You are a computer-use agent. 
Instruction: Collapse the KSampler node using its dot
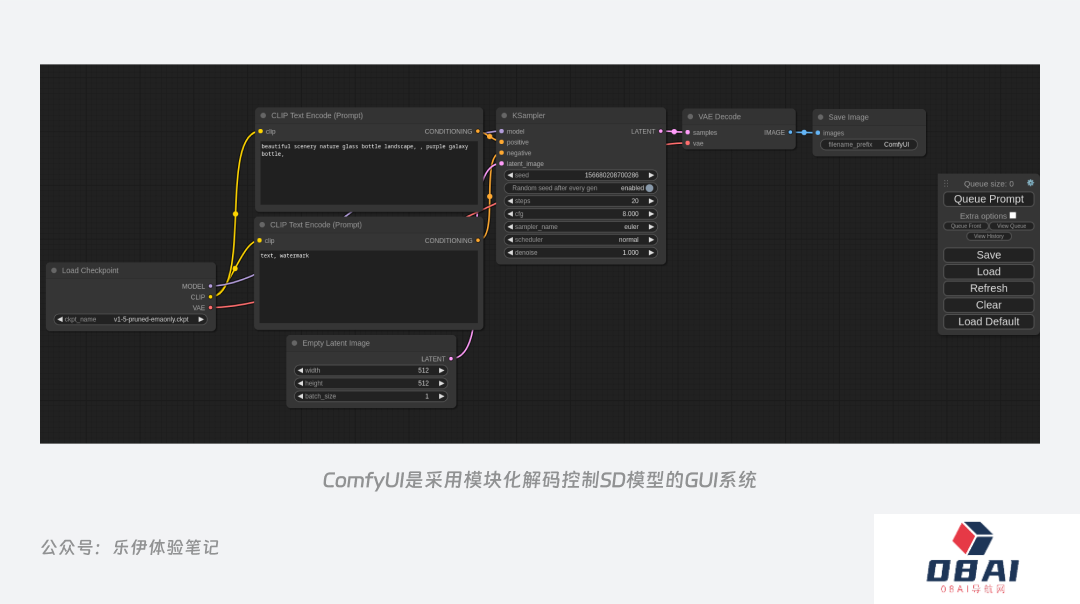point(504,116)
